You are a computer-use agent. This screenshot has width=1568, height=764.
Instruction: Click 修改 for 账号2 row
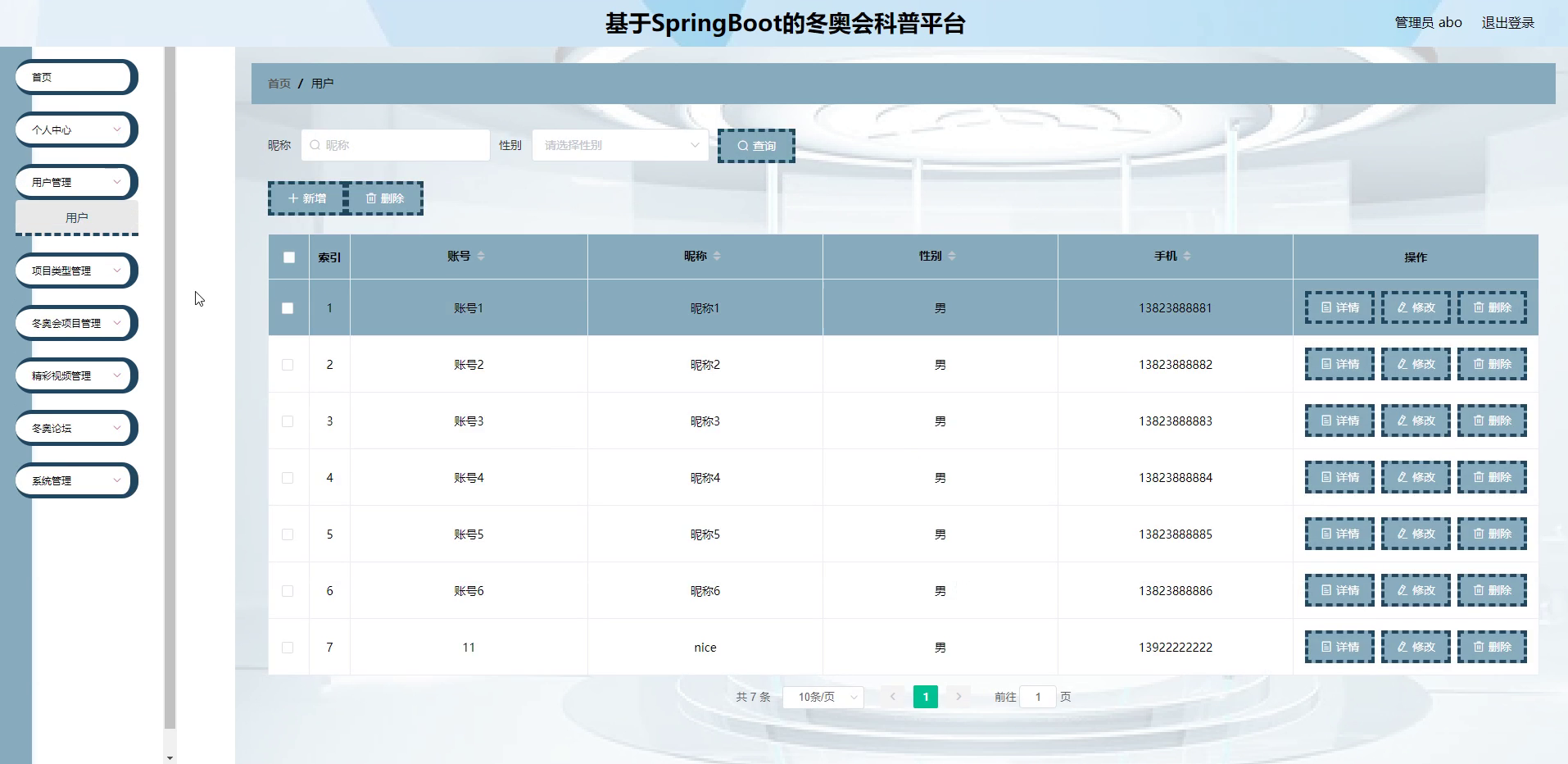coord(1416,364)
